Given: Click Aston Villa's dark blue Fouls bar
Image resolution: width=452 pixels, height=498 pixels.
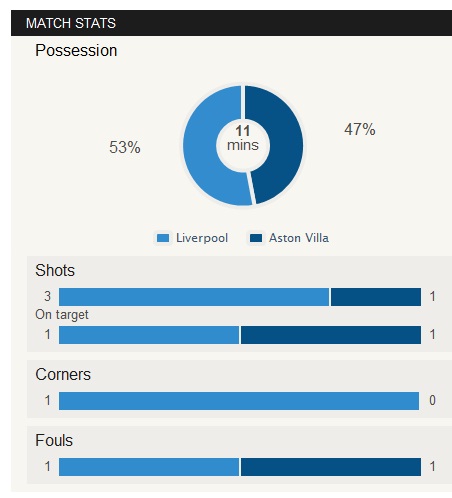Looking at the screenshot, I should coord(331,467).
